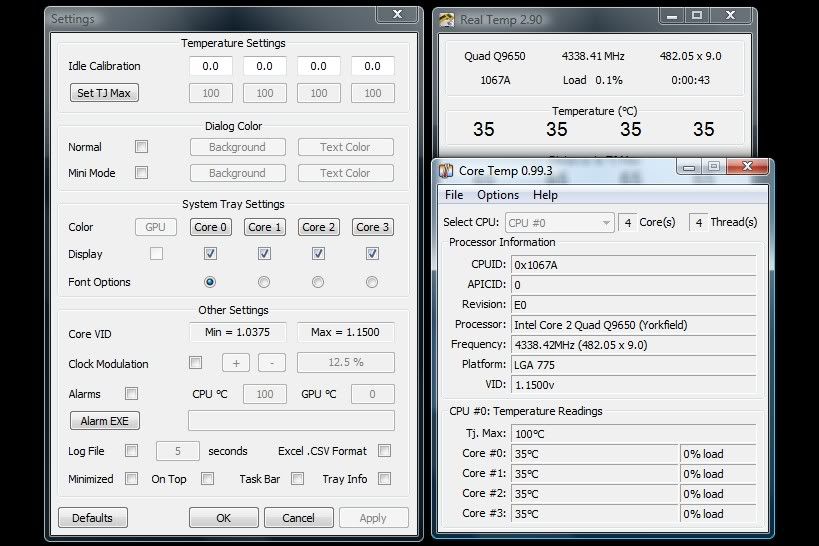The image size is (819, 546).
Task: Uncheck Core 1 tray display checkbox
Action: tap(264, 253)
